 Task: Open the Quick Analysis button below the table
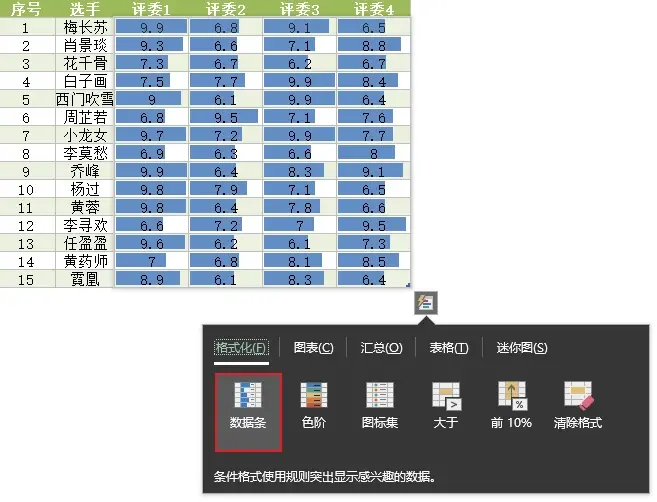(426, 303)
